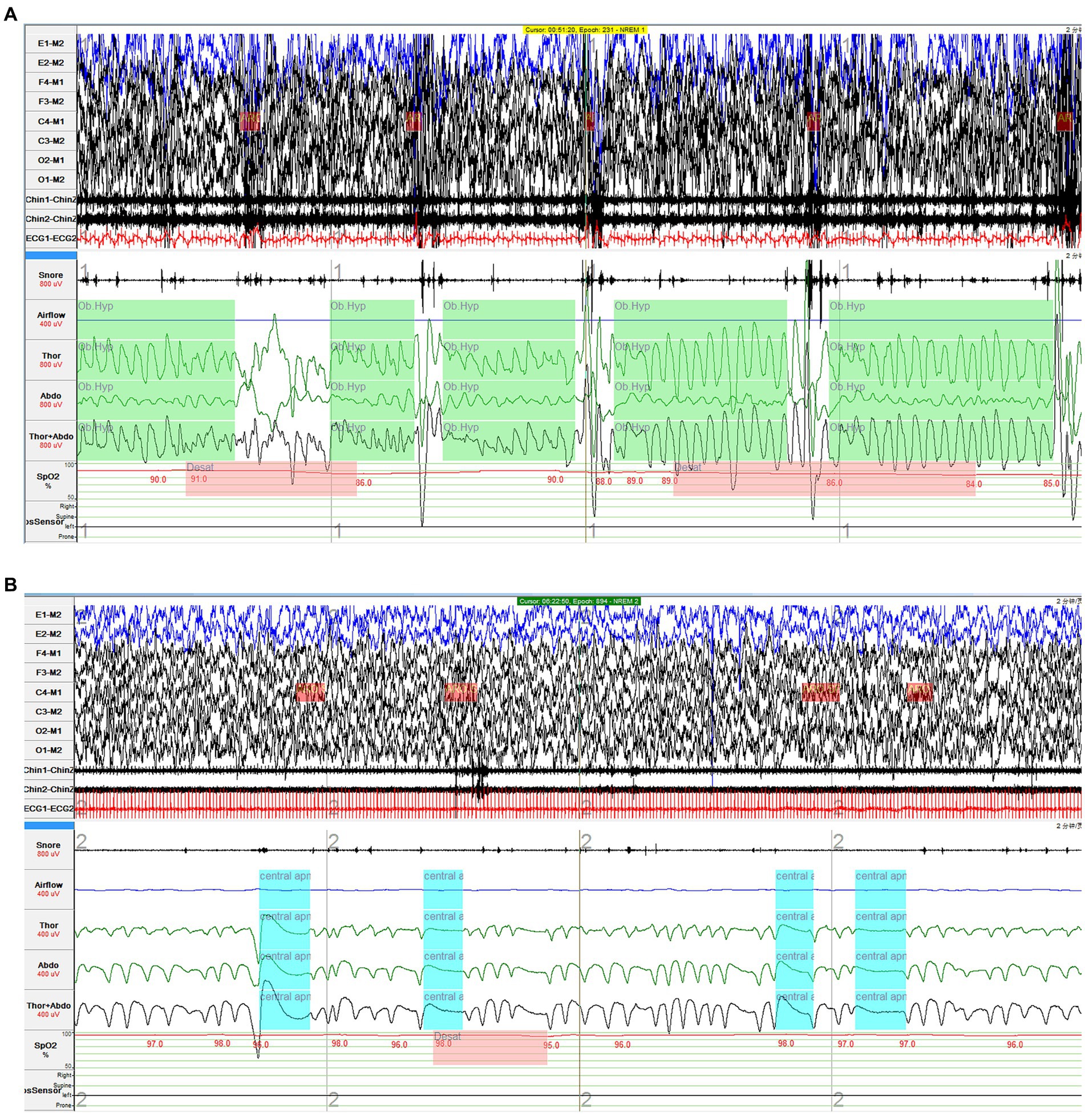Select the last Ob.Hyp event on Thor in panel A
Viewport: 1085px width, 1120px height.
click(941, 360)
